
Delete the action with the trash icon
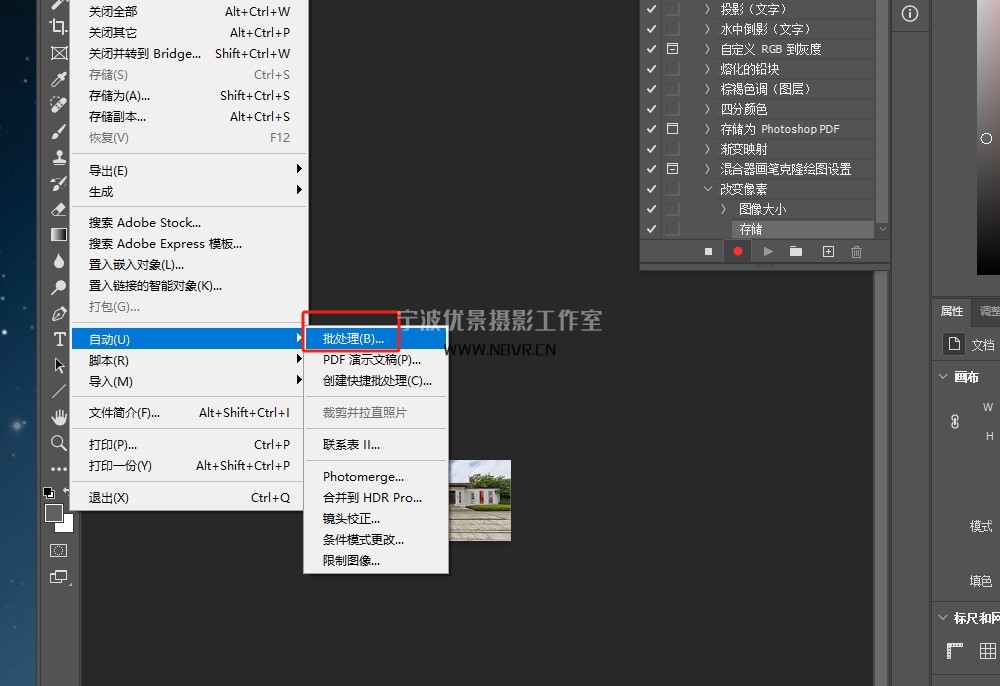click(856, 252)
